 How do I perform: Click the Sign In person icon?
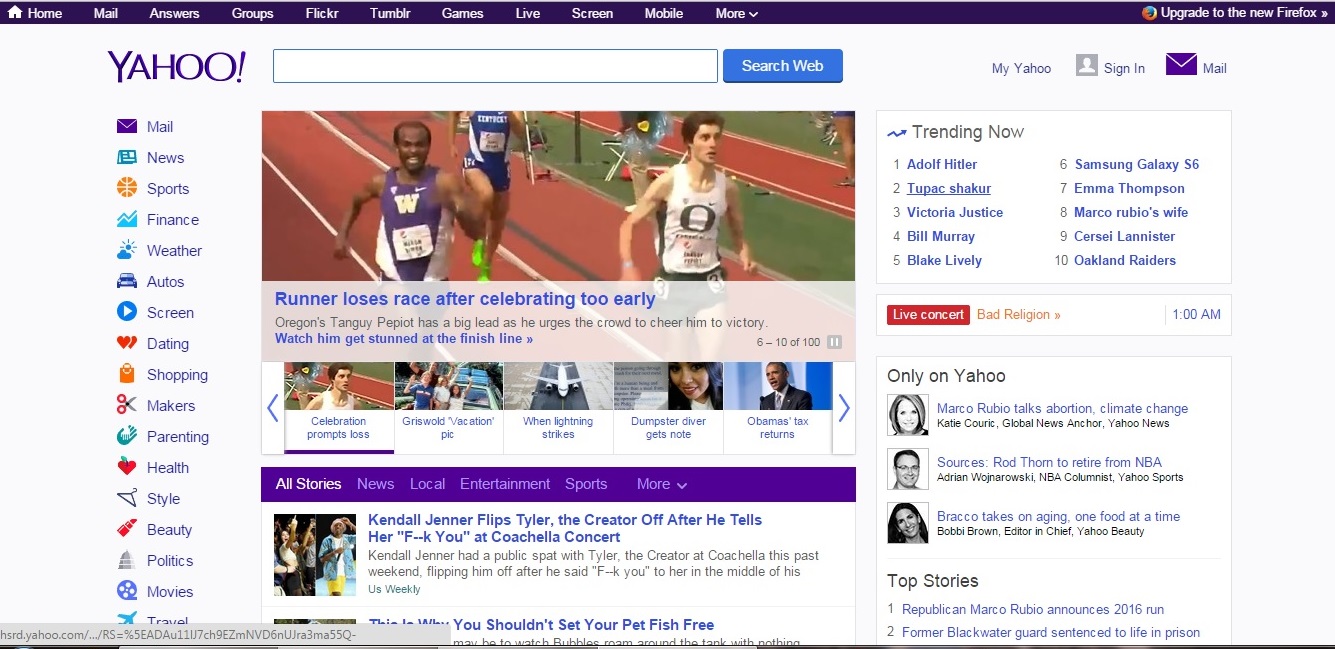tap(1087, 65)
